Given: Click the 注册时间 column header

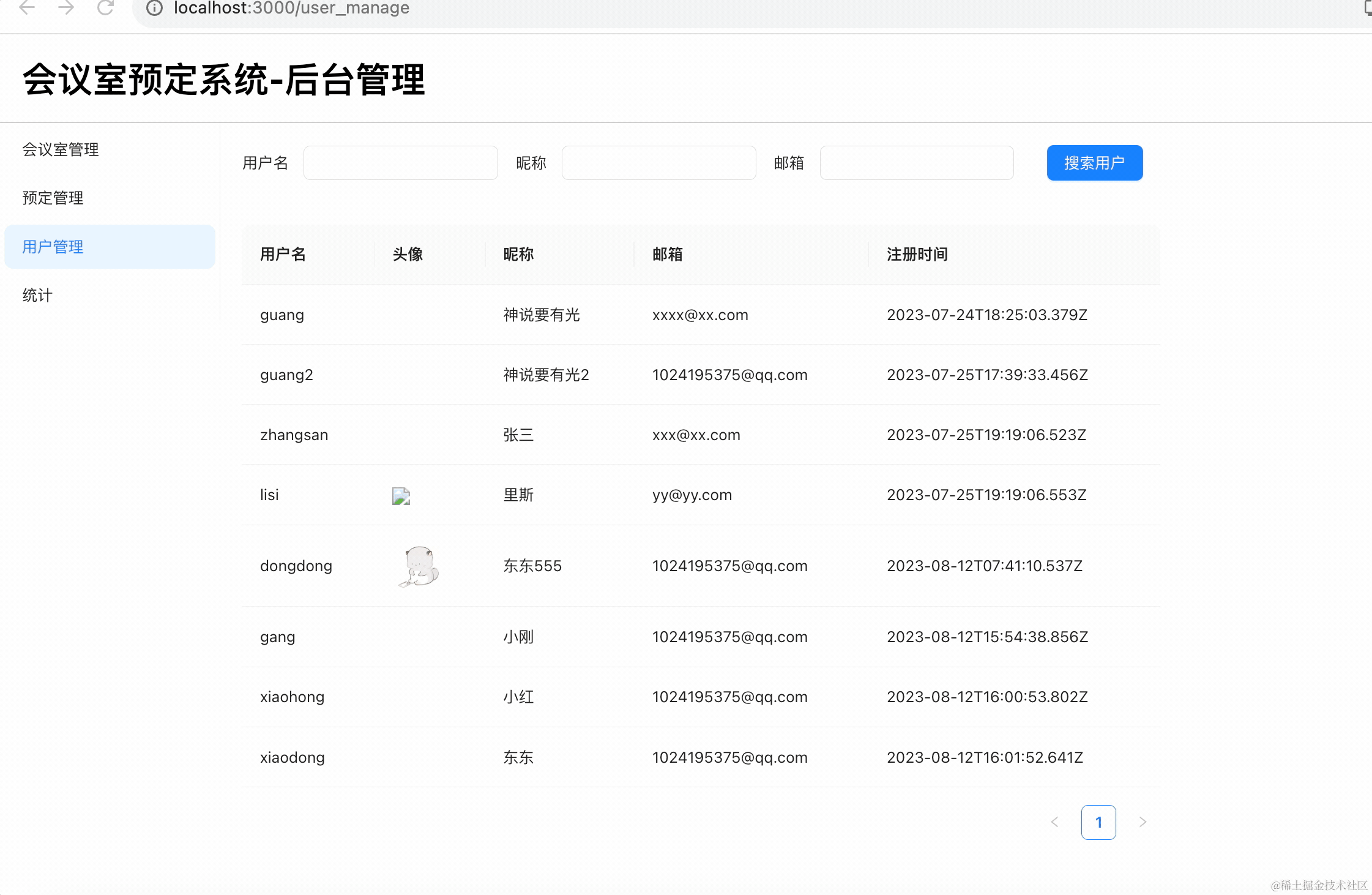Looking at the screenshot, I should (917, 254).
